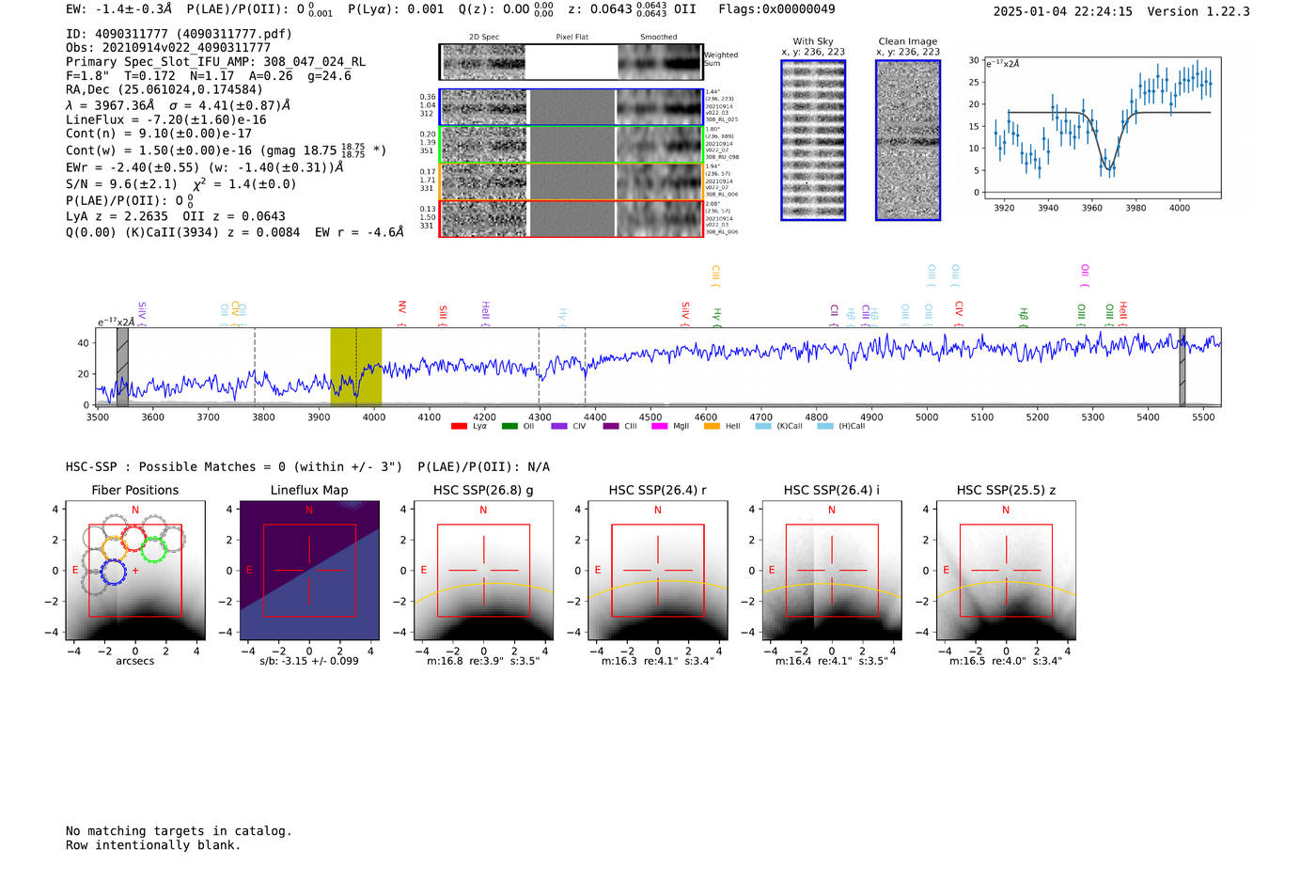Open the HSC SSP(25.5) z image

1006,571
